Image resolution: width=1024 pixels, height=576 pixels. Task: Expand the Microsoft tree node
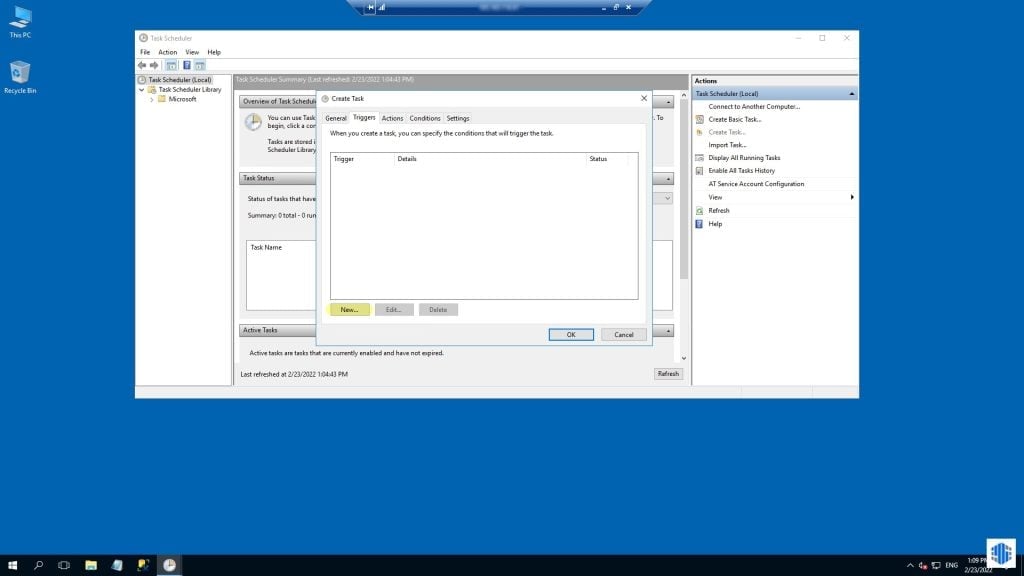pos(151,99)
